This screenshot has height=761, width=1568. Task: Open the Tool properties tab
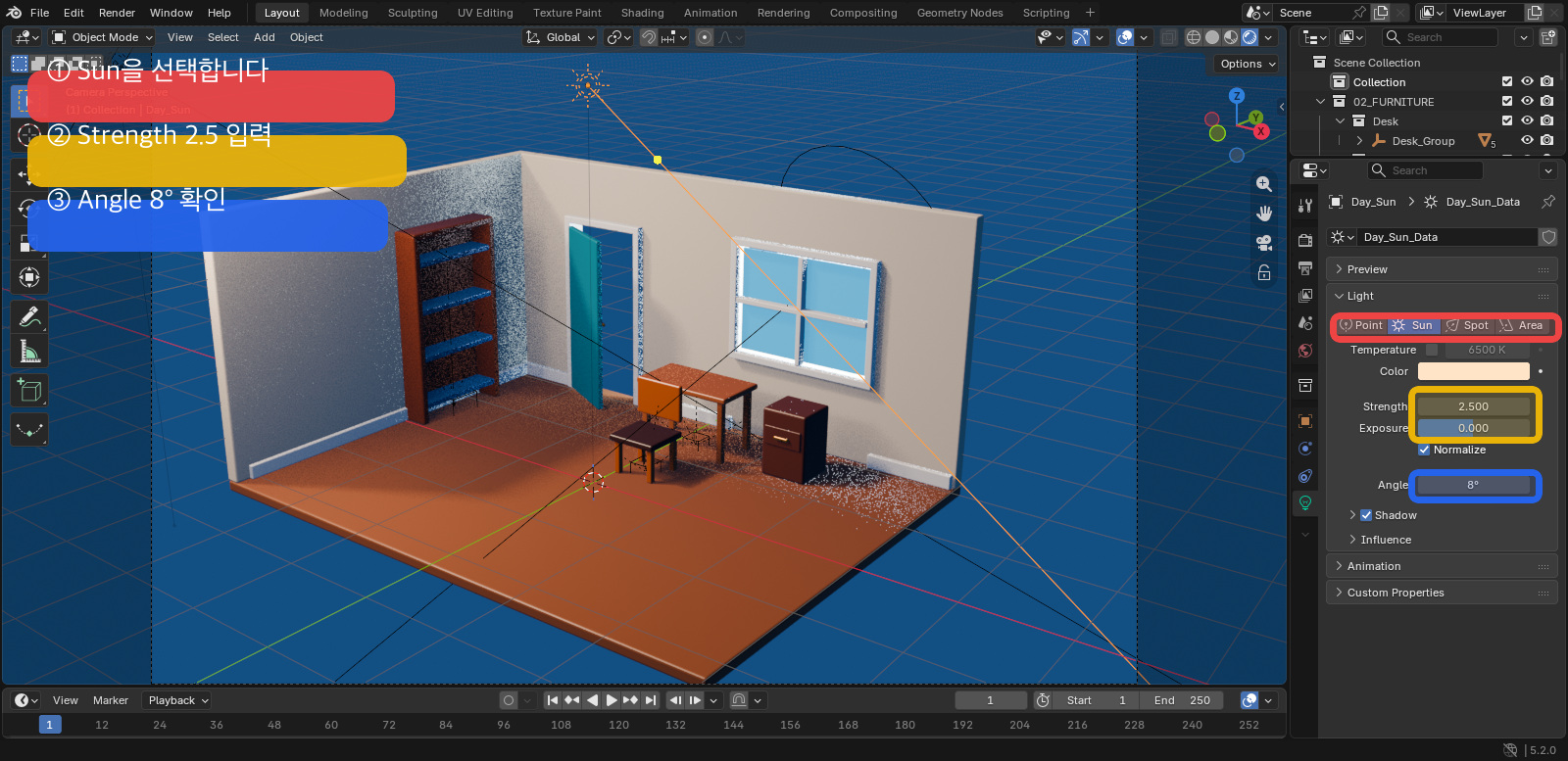pos(1305,206)
